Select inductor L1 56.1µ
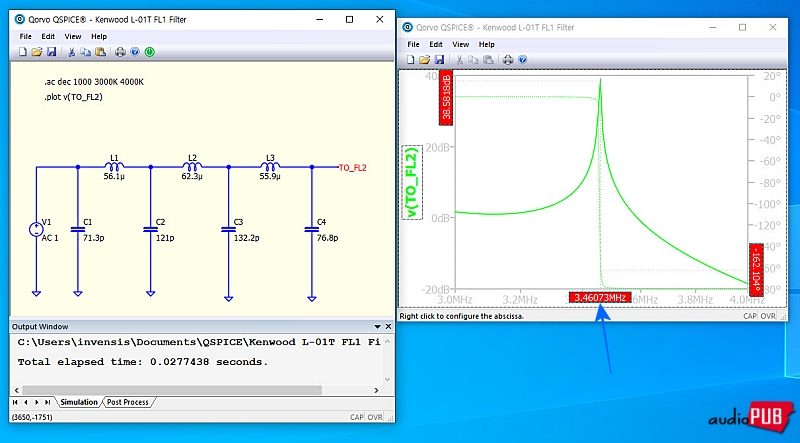800x443 pixels. click(x=114, y=167)
